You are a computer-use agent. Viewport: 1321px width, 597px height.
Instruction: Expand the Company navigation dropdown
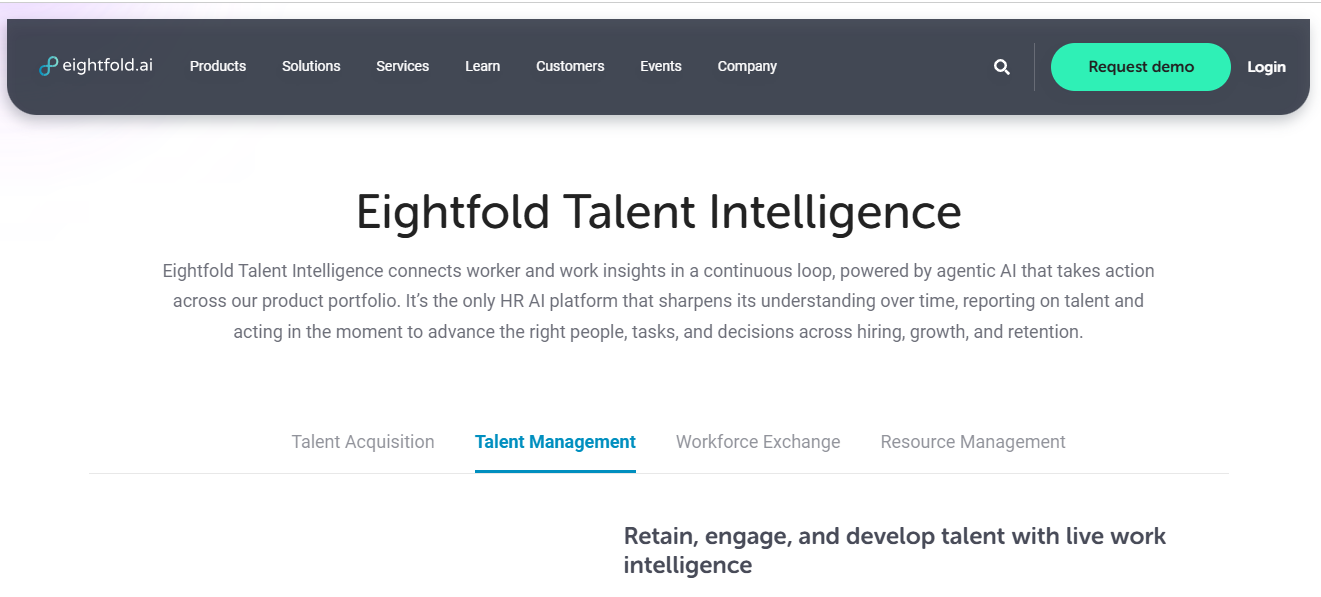coord(747,66)
